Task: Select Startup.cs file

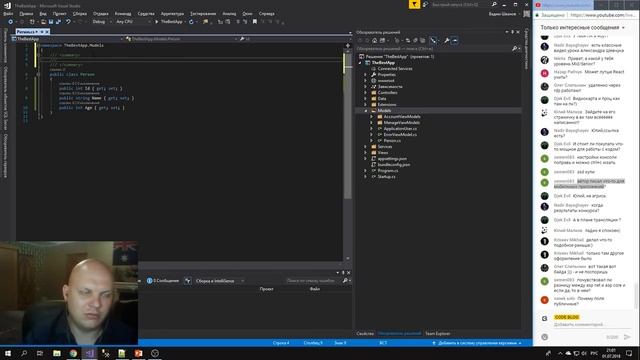Action: click(x=386, y=177)
